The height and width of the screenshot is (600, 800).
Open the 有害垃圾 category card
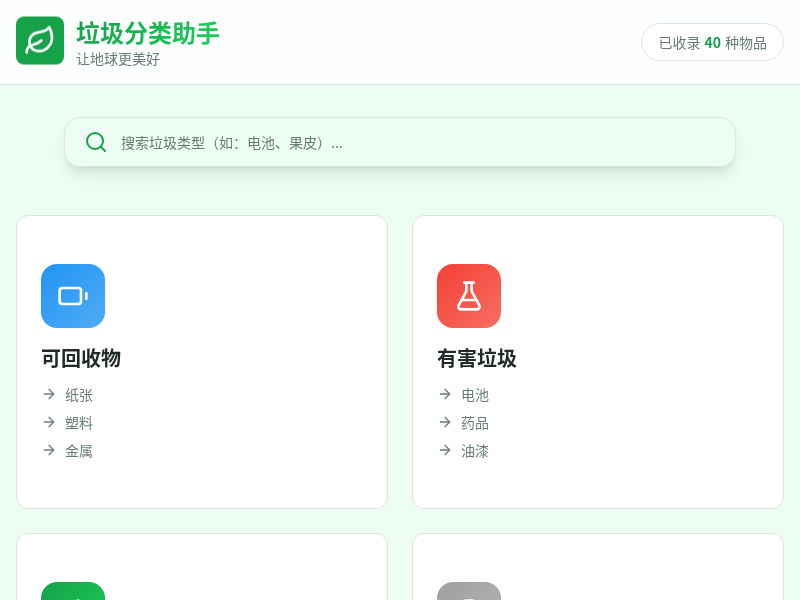597,361
